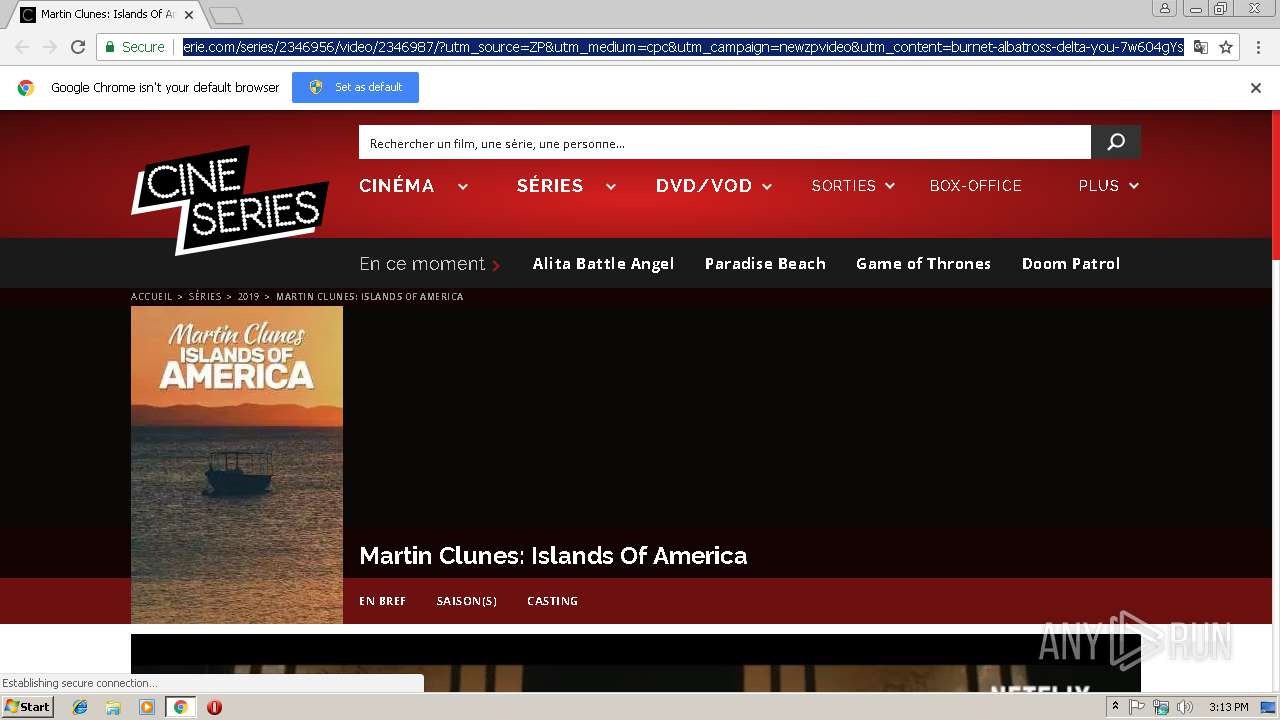Screen dimensions: 1280x720
Task: Click the volume speaker tray icon
Action: click(x=1185, y=707)
